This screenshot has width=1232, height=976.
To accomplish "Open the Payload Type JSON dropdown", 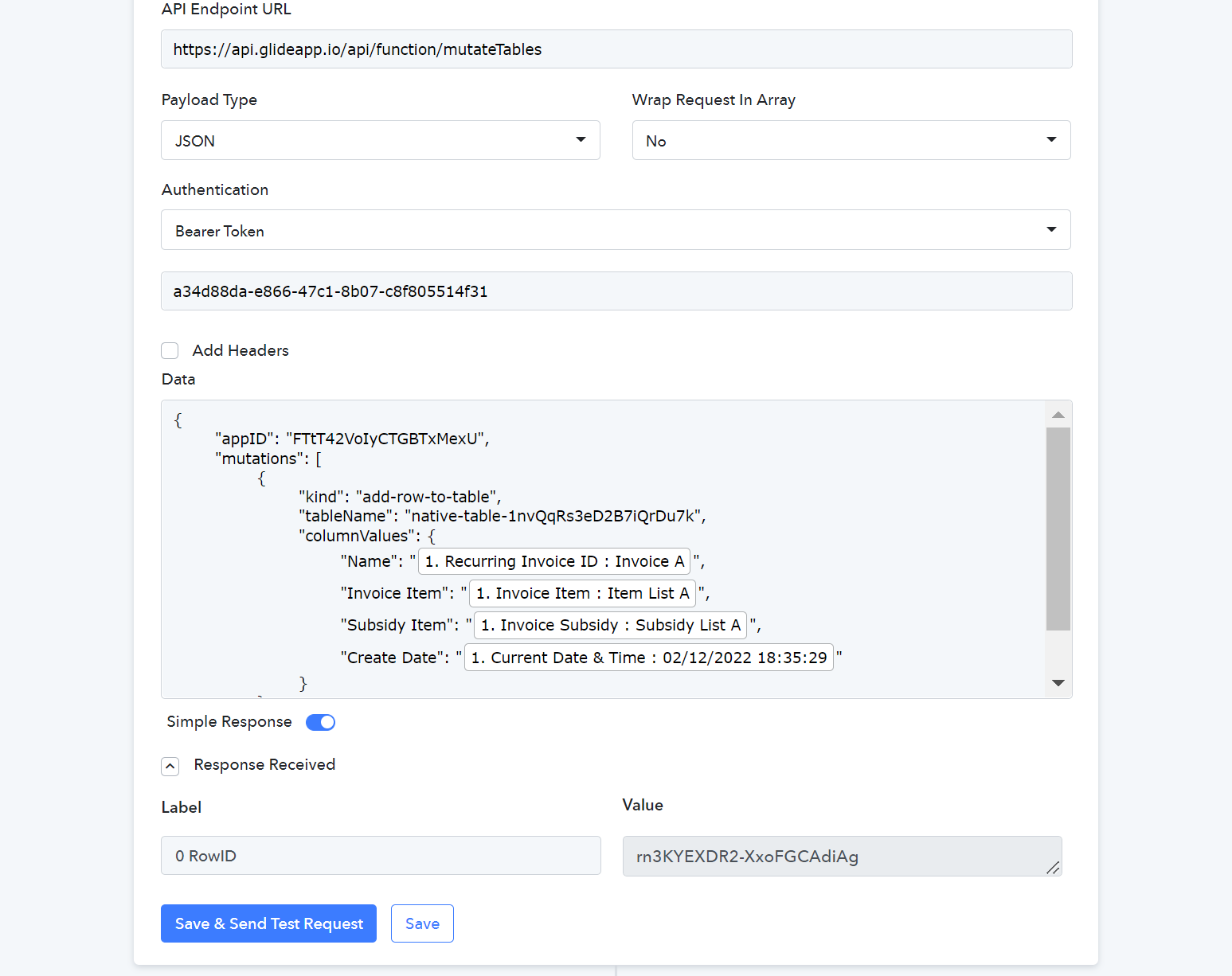I will point(381,140).
